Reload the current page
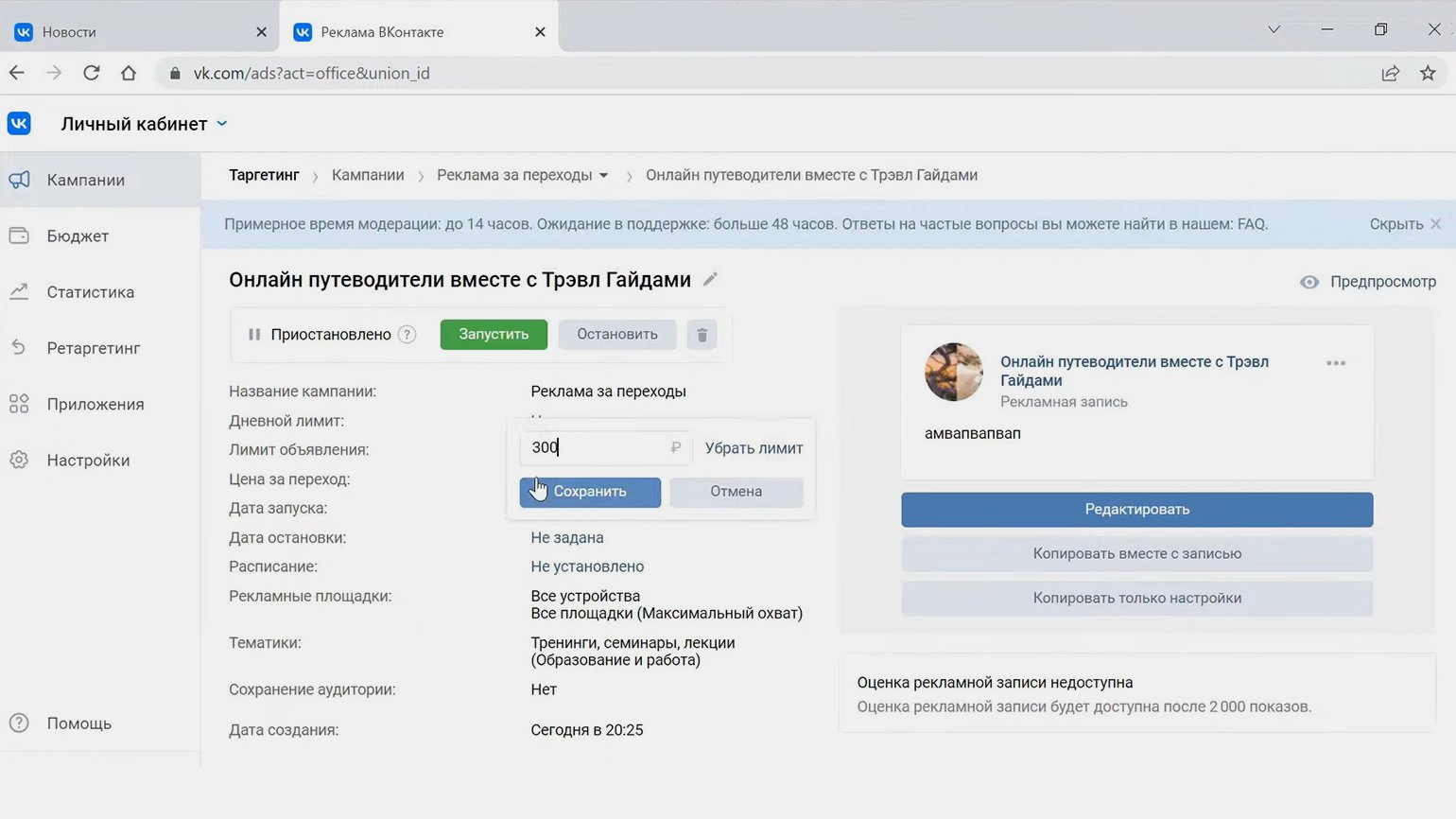Image resolution: width=1456 pixels, height=819 pixels. [91, 73]
